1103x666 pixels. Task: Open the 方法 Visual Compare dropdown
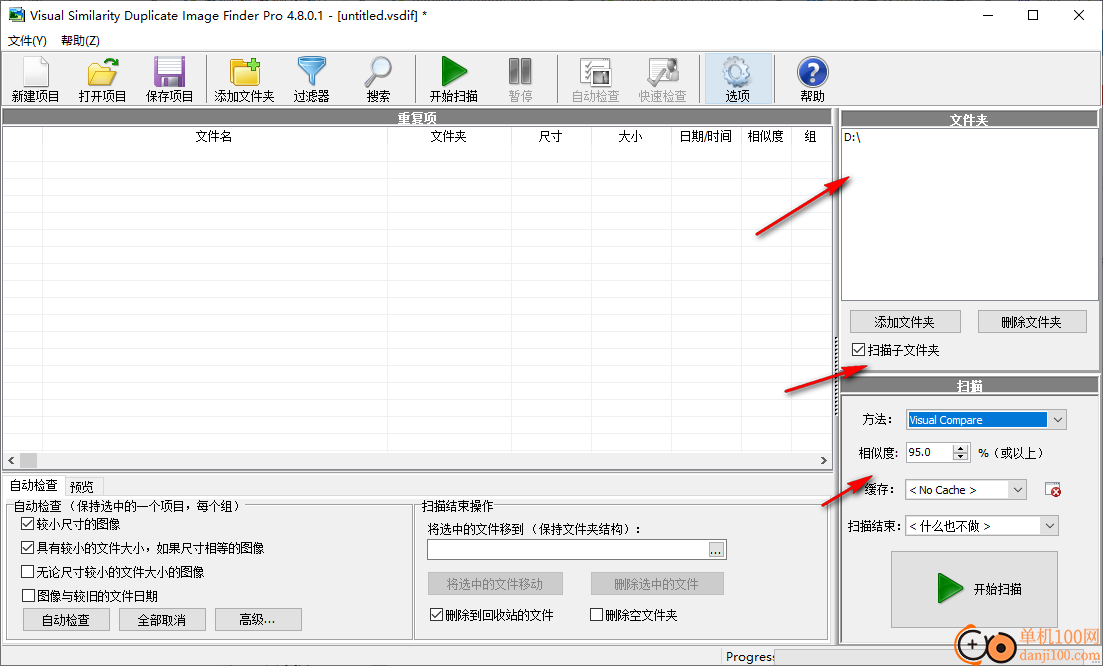[x=1057, y=420]
